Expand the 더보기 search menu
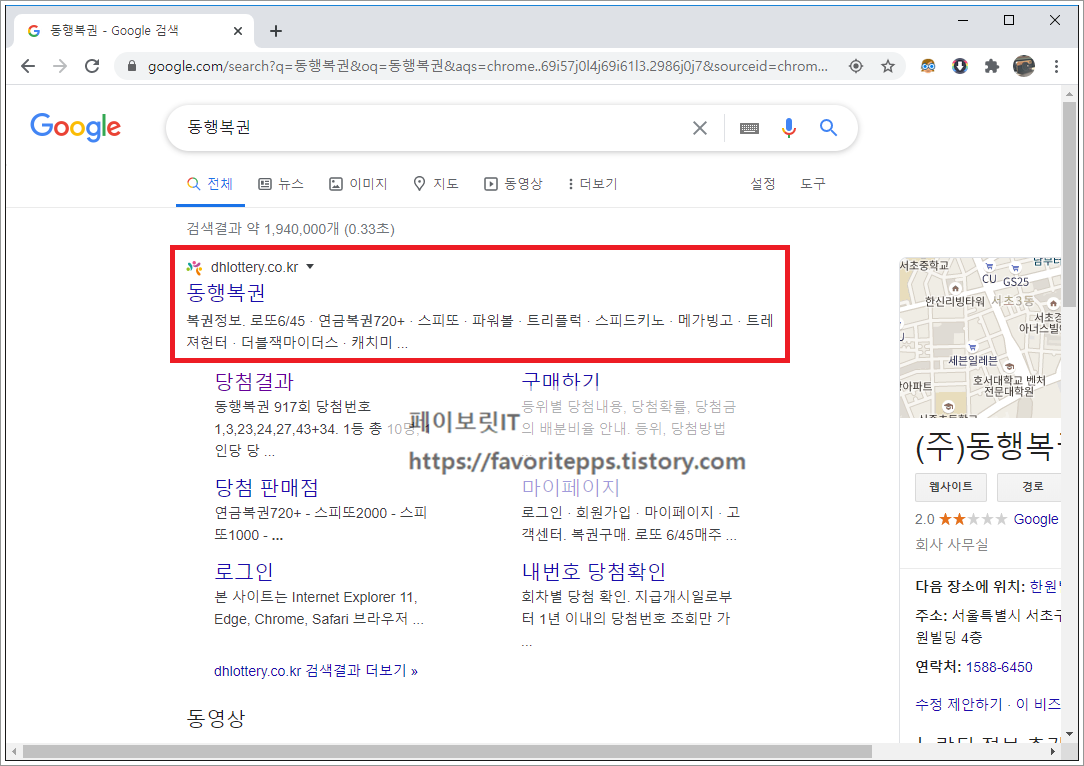 pos(592,184)
